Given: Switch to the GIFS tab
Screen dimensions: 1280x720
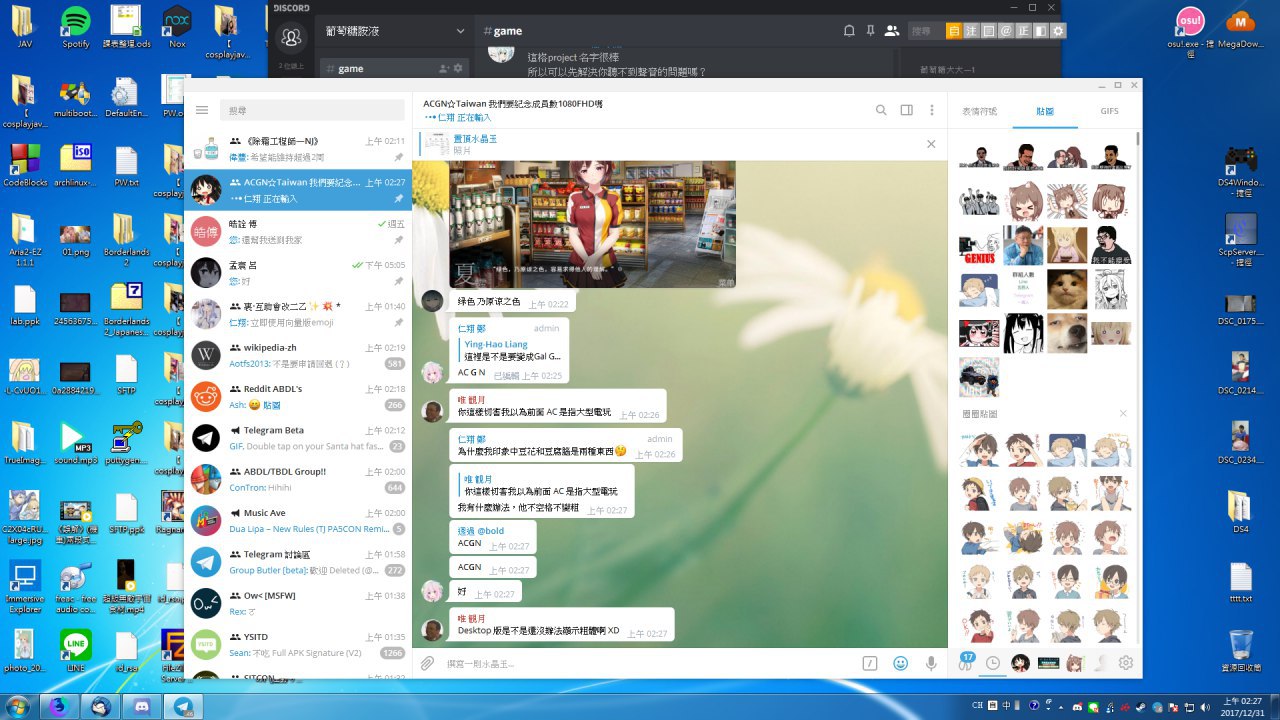Looking at the screenshot, I should click(1109, 111).
